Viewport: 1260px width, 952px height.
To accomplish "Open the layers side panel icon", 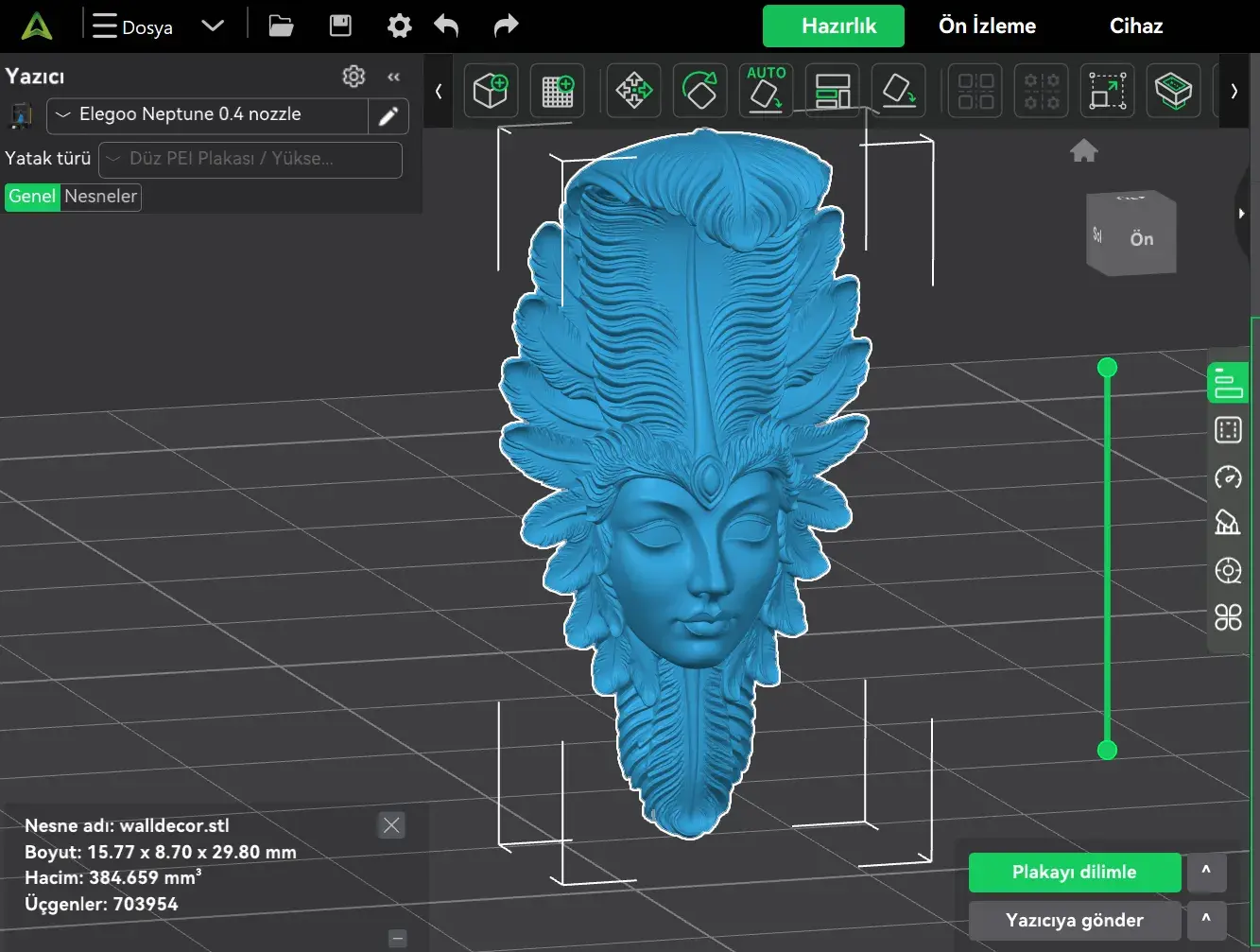I will point(1228,383).
